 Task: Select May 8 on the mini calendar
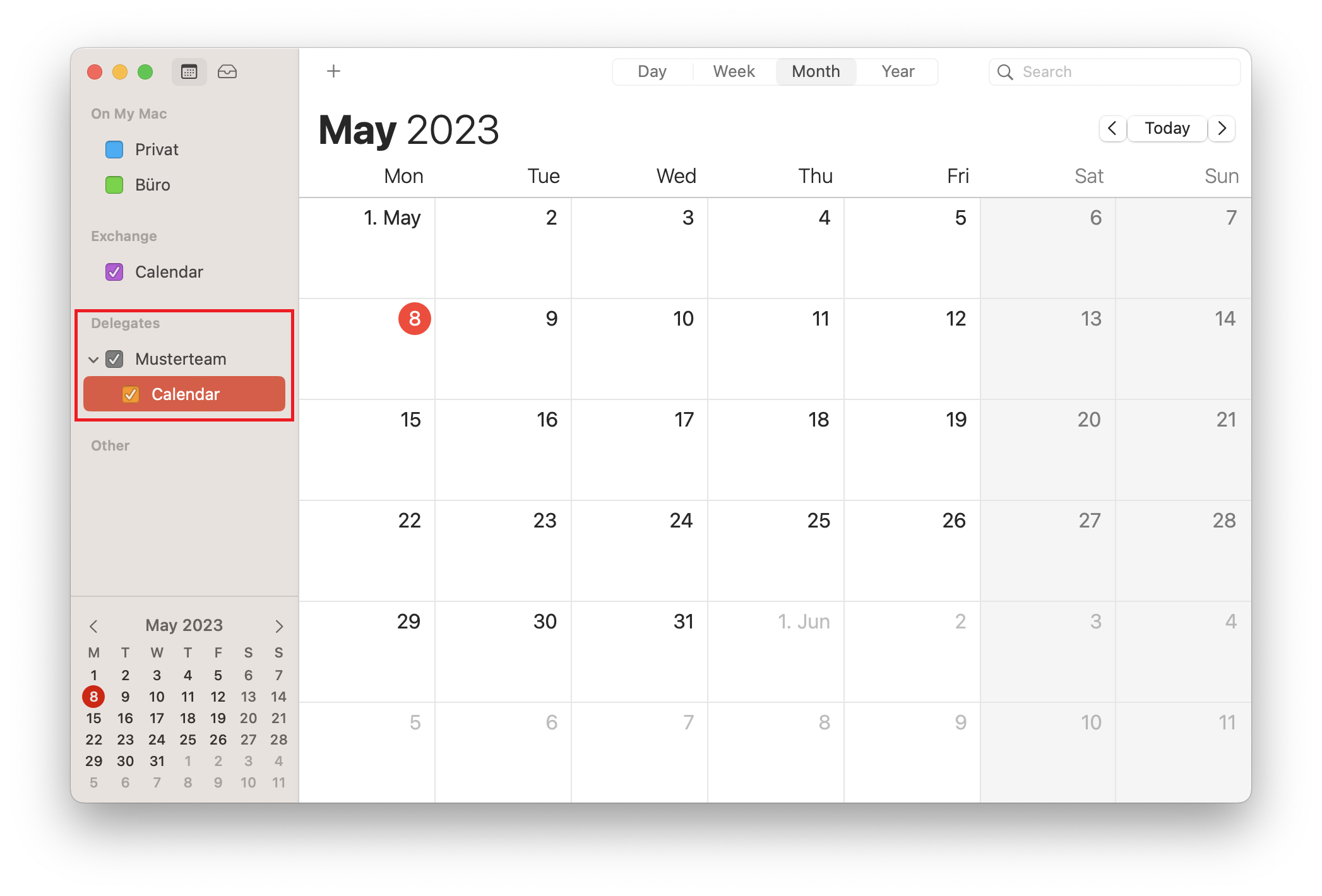click(93, 696)
